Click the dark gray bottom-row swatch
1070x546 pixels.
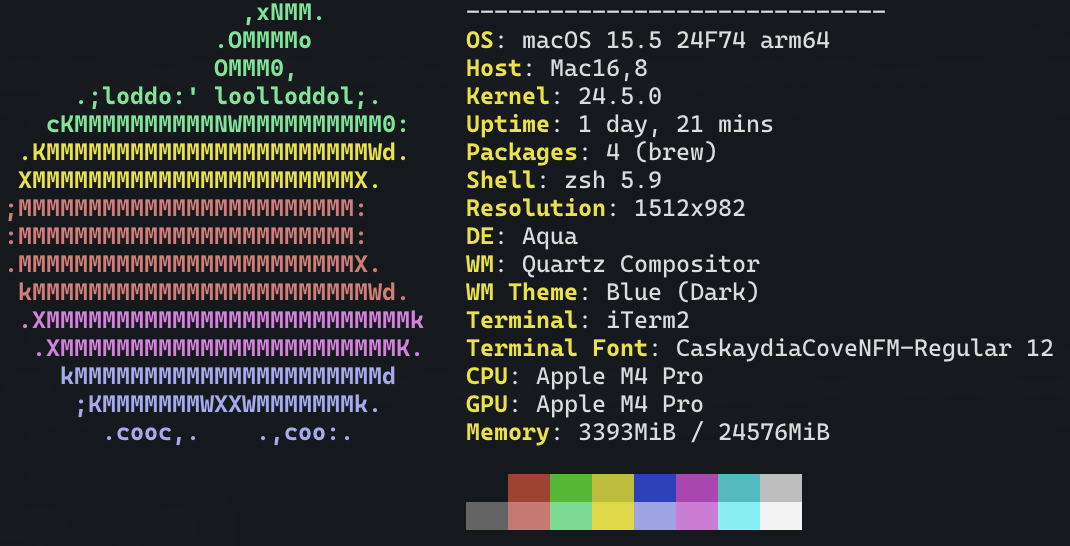coord(487,516)
